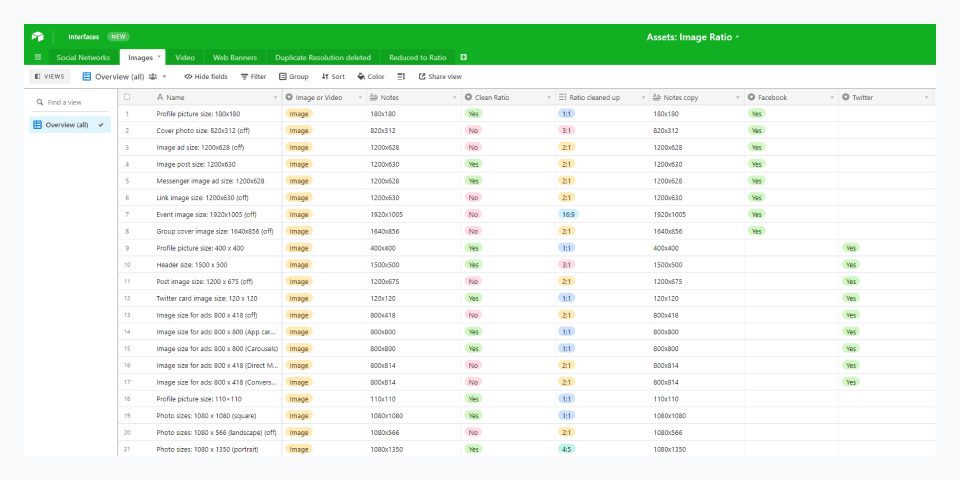Click the Share view button
This screenshot has height=481, width=960.
tap(440, 76)
